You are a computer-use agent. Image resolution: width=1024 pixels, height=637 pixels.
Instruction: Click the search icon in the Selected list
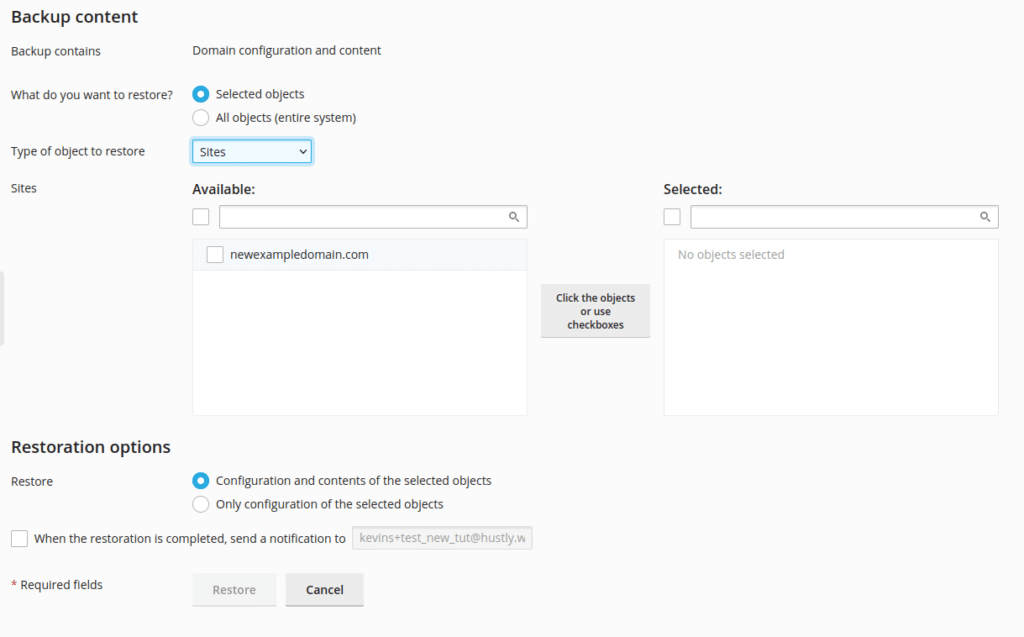985,216
